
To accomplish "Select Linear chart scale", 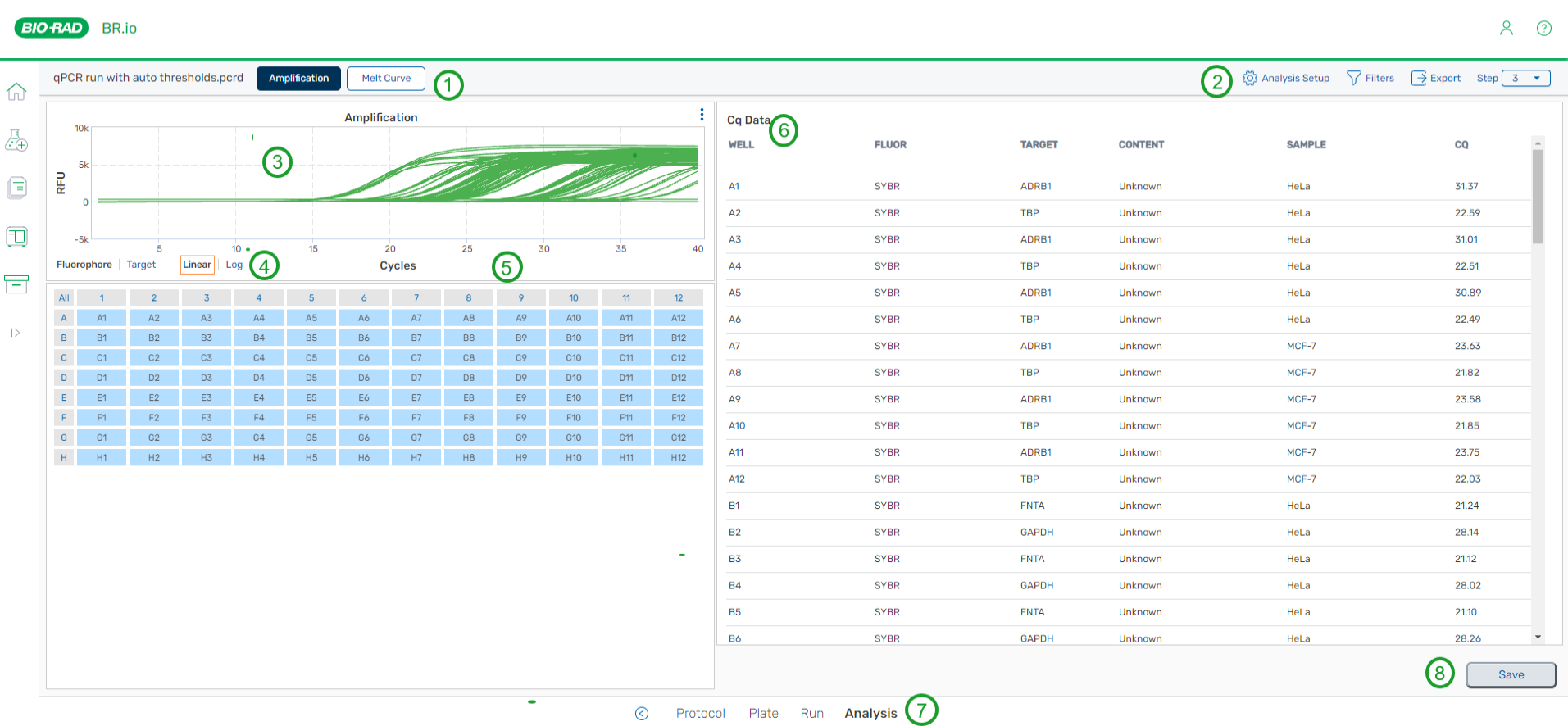I will tap(197, 265).
